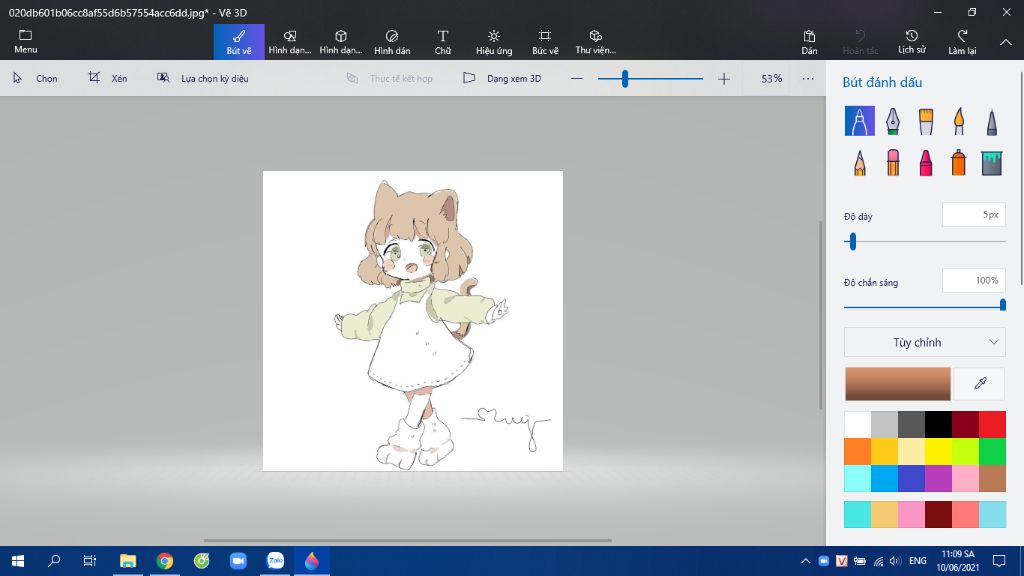This screenshot has height=576, width=1024.
Task: Select the Marker brush tool
Action: point(859,121)
